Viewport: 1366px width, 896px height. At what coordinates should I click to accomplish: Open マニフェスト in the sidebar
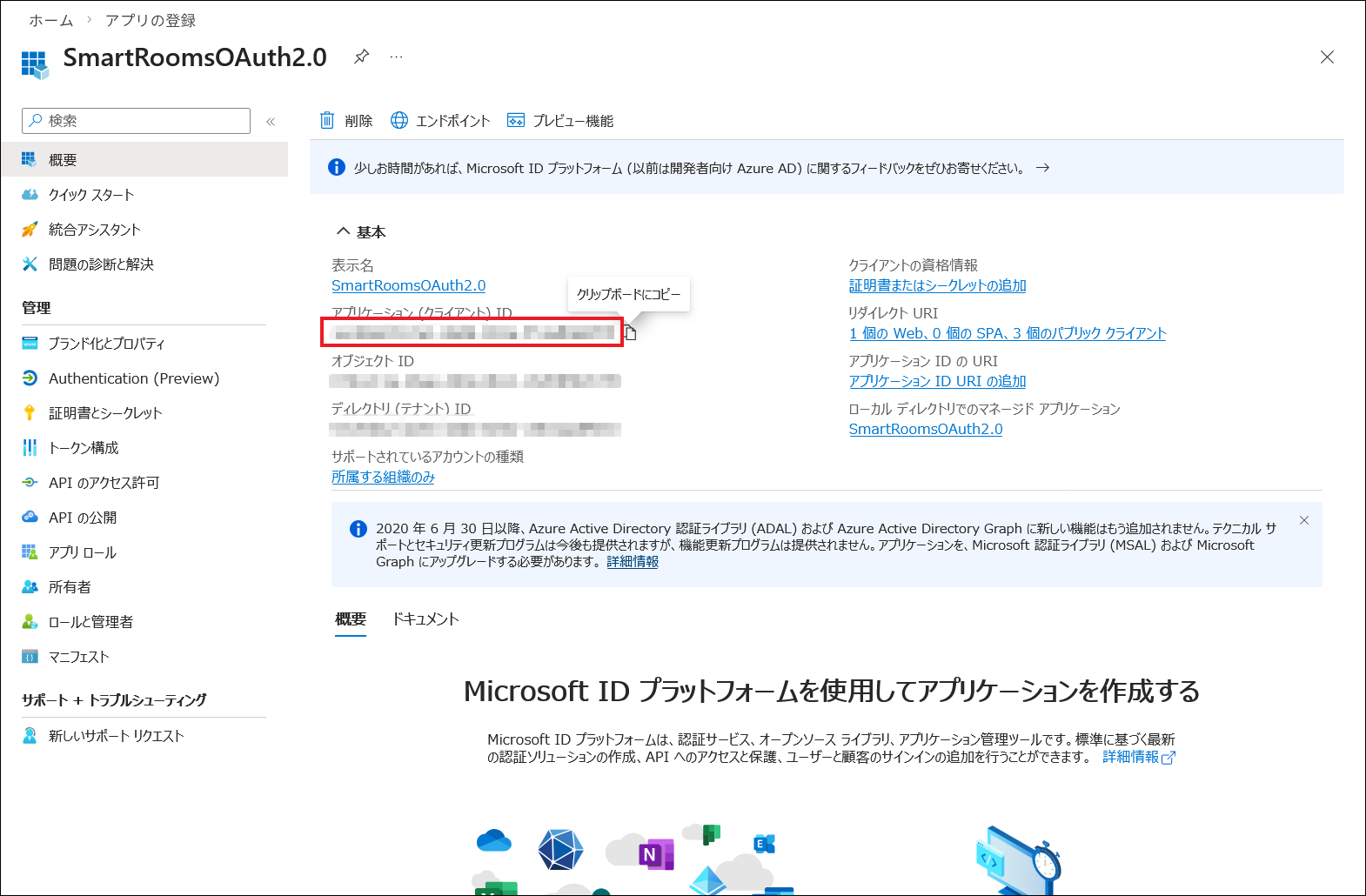78,657
